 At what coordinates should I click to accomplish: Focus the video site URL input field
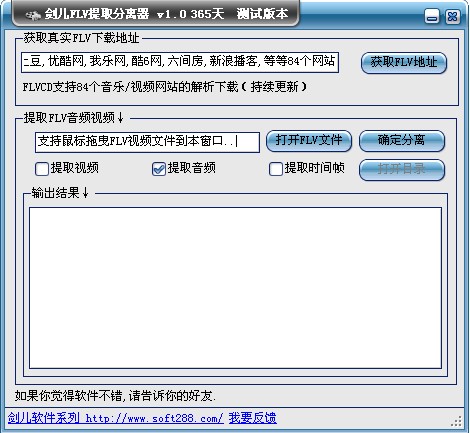tap(180, 62)
